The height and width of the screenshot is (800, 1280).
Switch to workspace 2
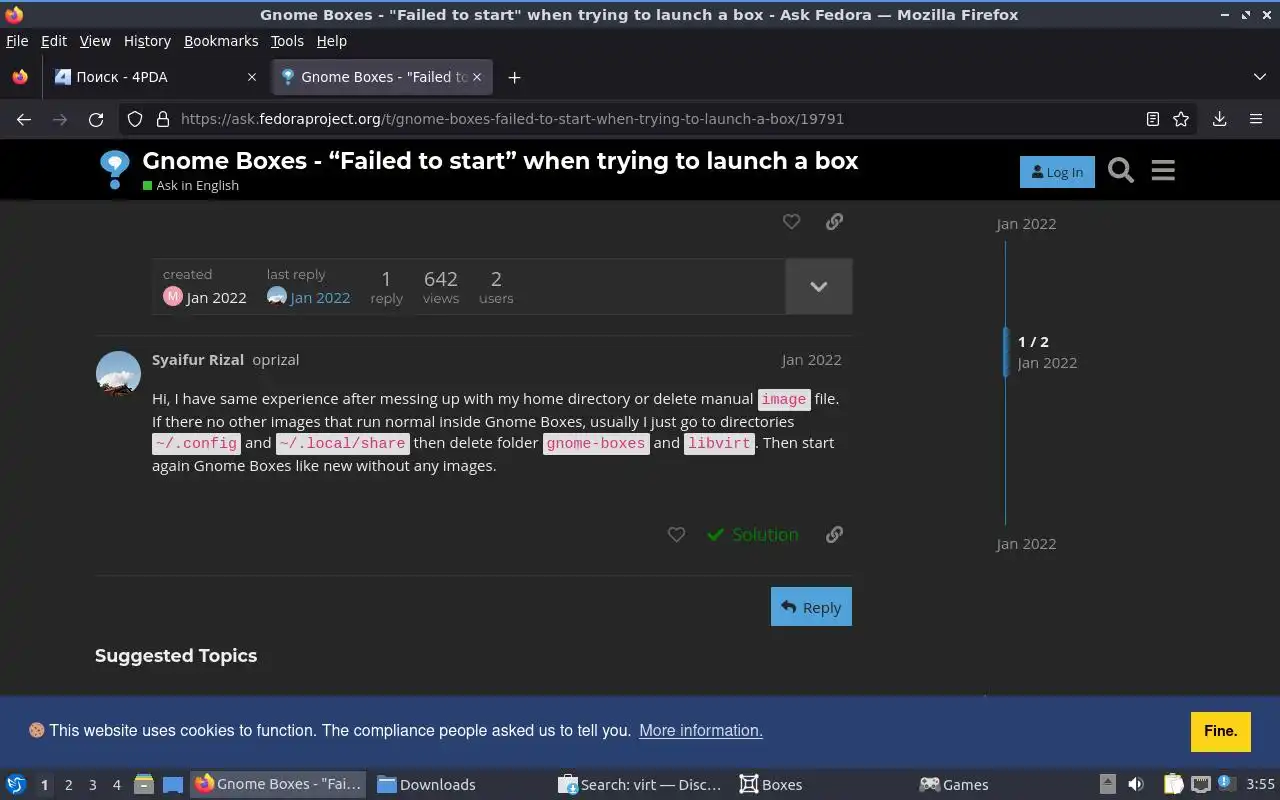click(x=68, y=785)
